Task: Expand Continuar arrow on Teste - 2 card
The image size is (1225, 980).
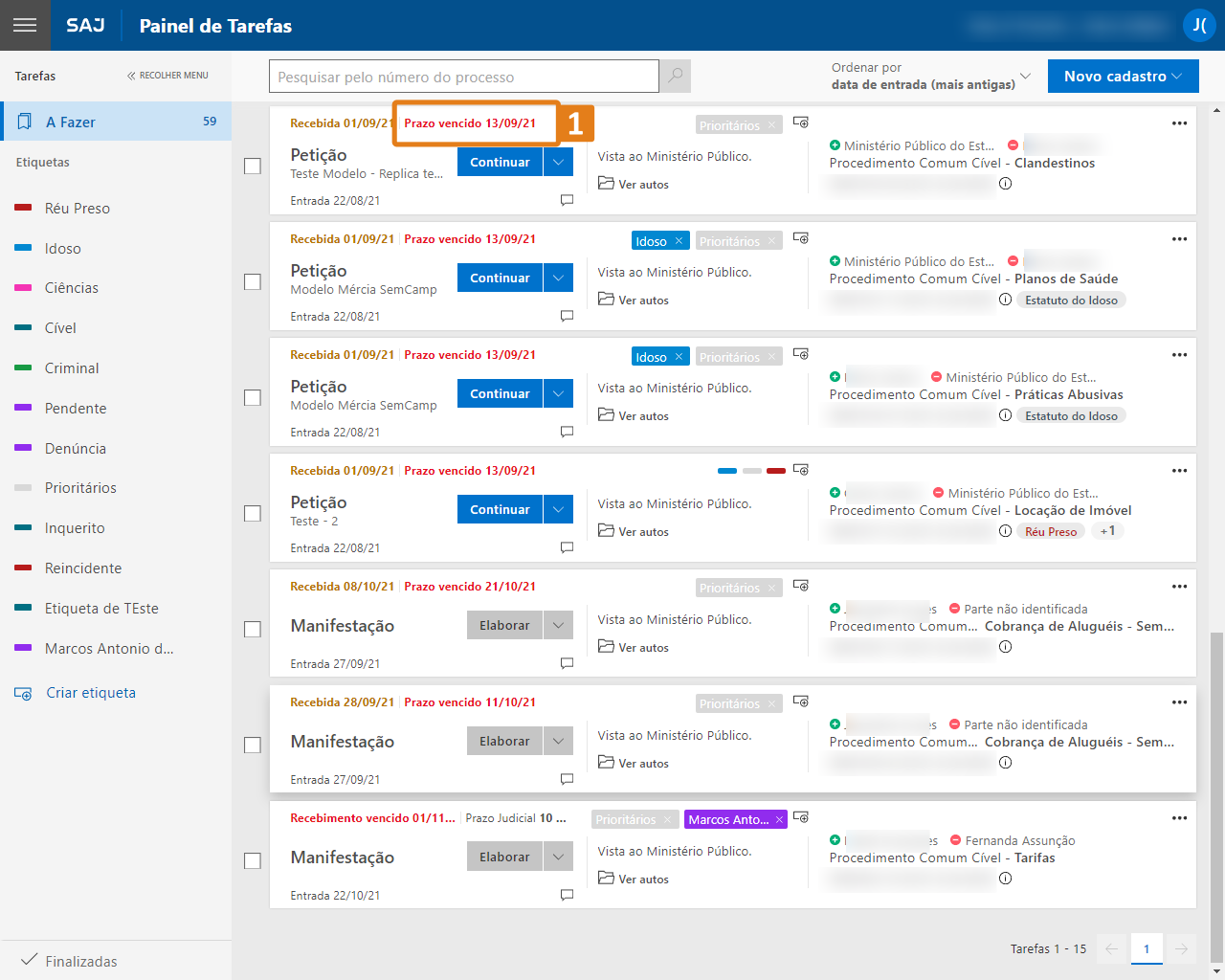Action: click(x=558, y=509)
